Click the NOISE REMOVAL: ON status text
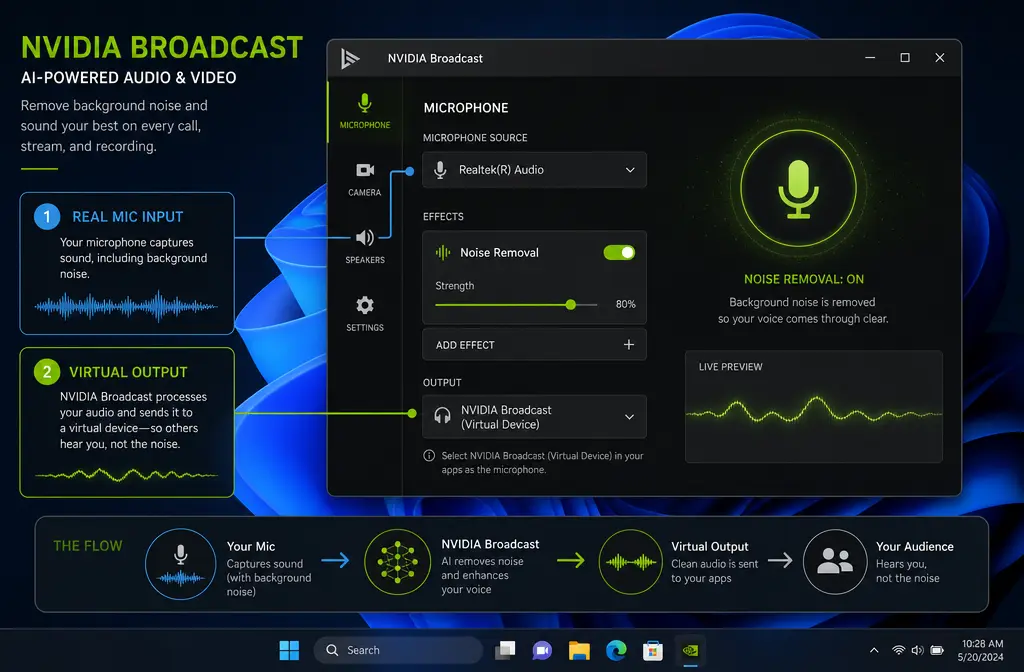Image resolution: width=1024 pixels, height=672 pixels. tap(804, 280)
